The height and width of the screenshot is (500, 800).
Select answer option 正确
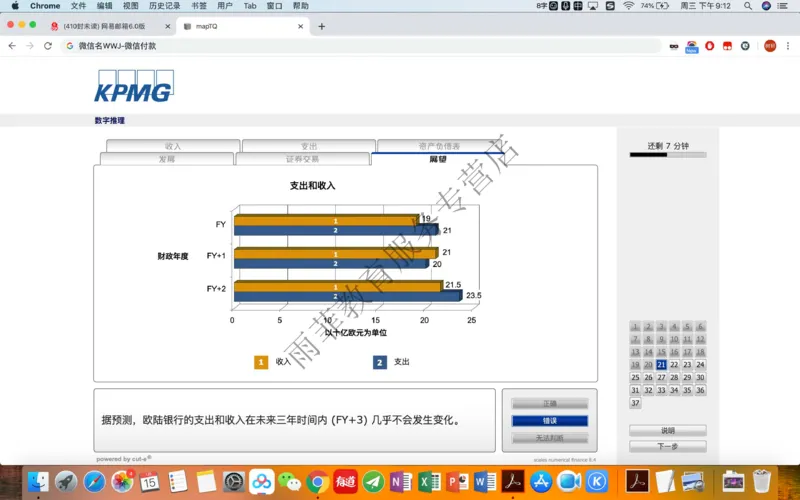click(x=550, y=404)
